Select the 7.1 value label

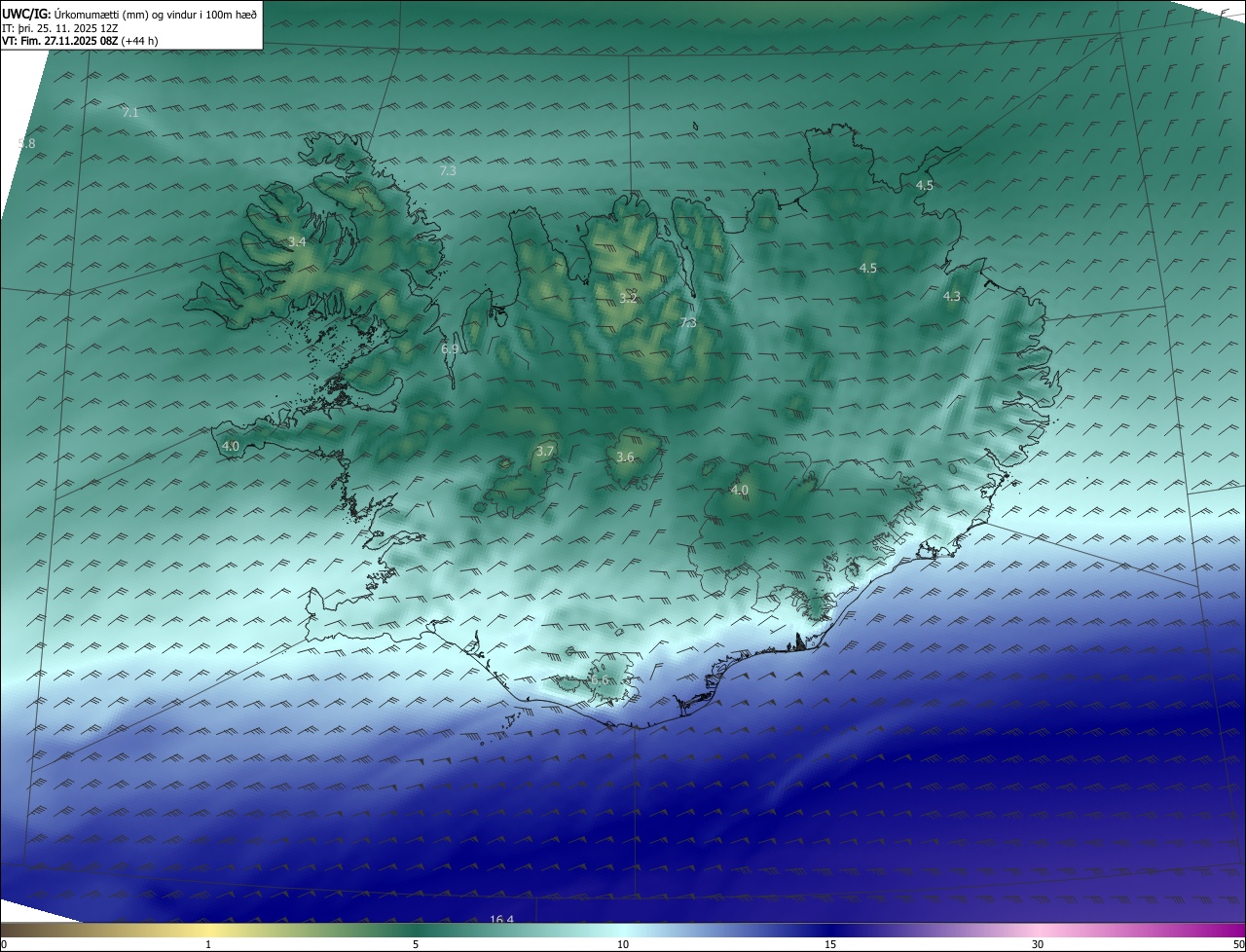[130, 113]
